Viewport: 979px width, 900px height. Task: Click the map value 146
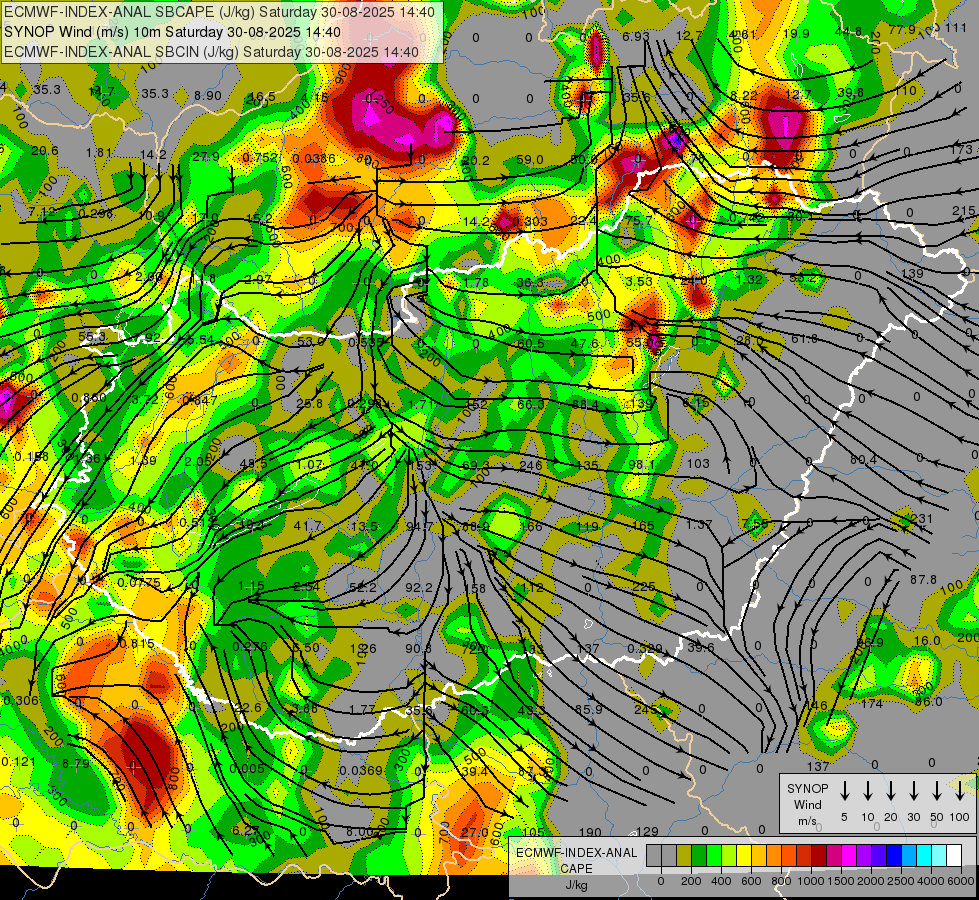(x=817, y=705)
